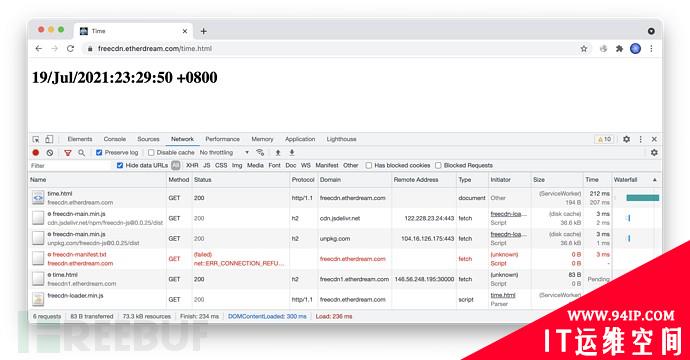Go back with the browser back arrow
690x360 pixels.
pos(39,48)
